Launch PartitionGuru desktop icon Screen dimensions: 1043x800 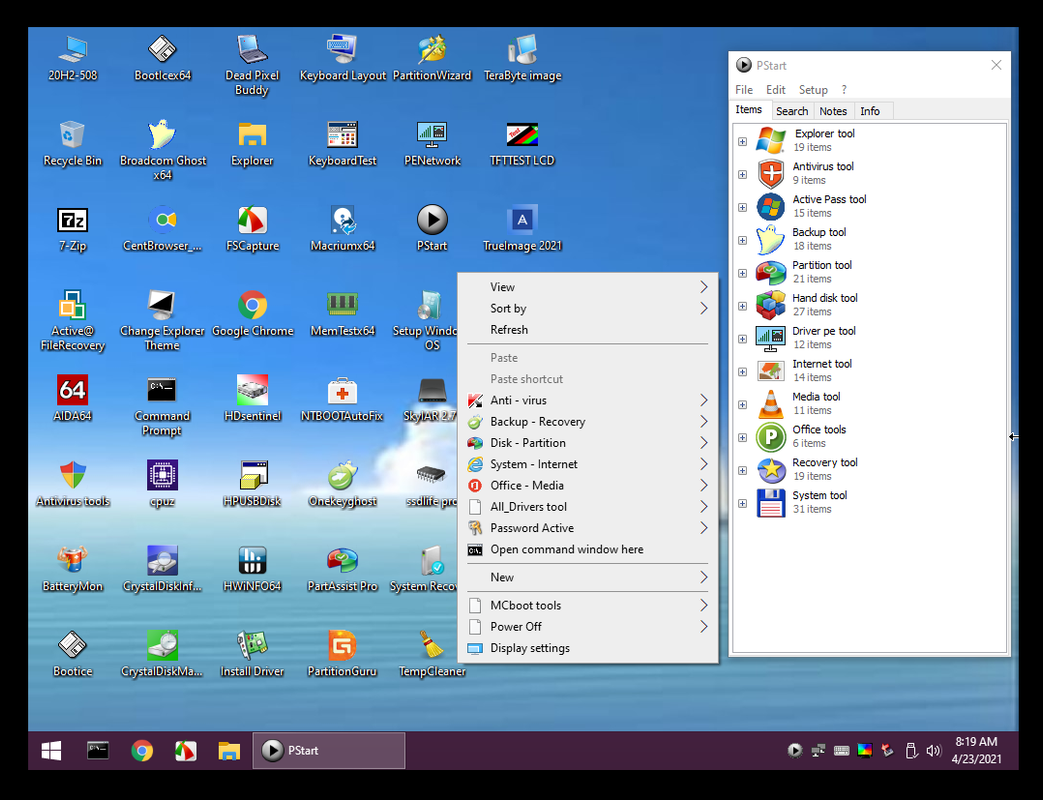[x=343, y=654]
